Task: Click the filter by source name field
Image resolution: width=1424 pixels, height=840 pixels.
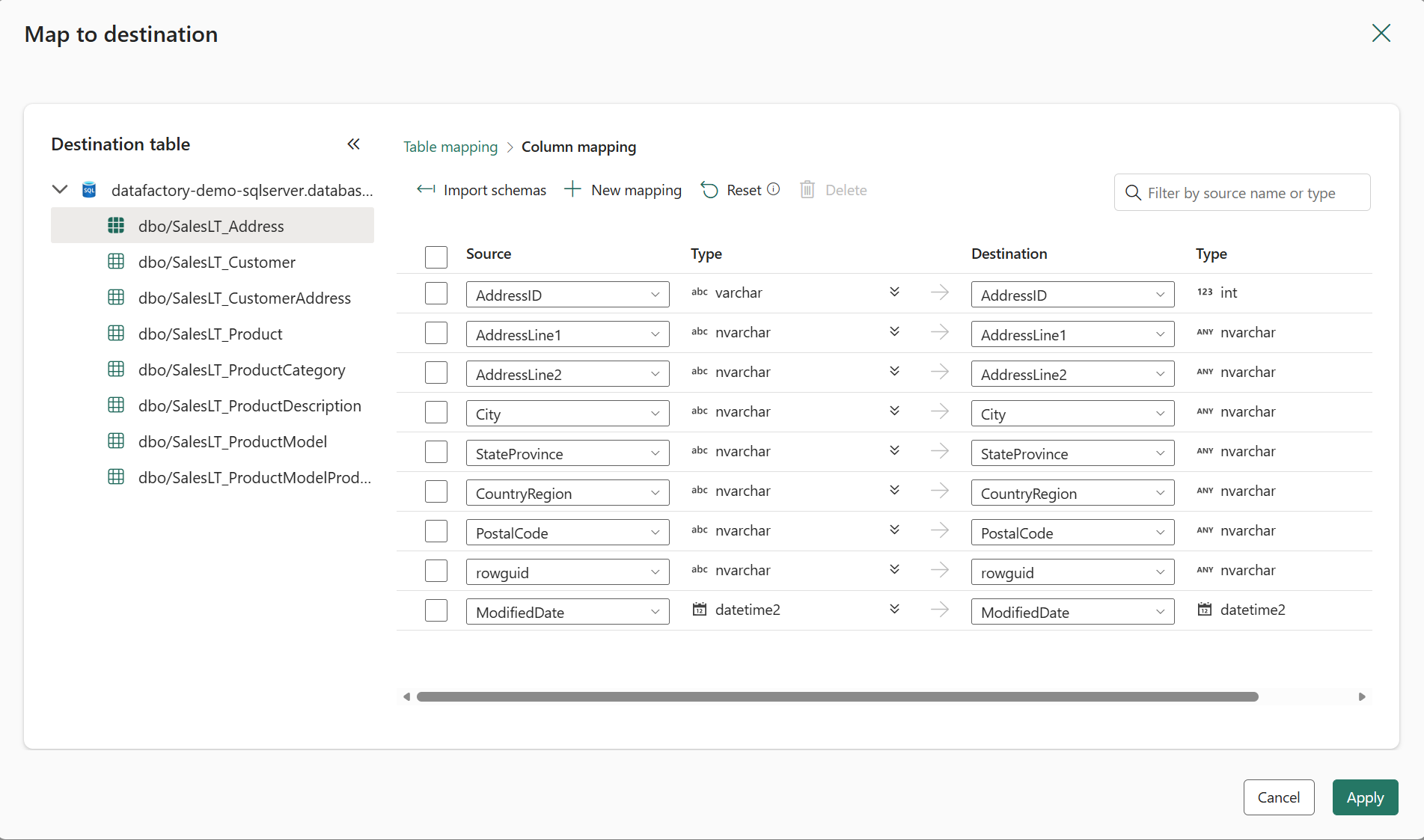Action: [x=1242, y=192]
